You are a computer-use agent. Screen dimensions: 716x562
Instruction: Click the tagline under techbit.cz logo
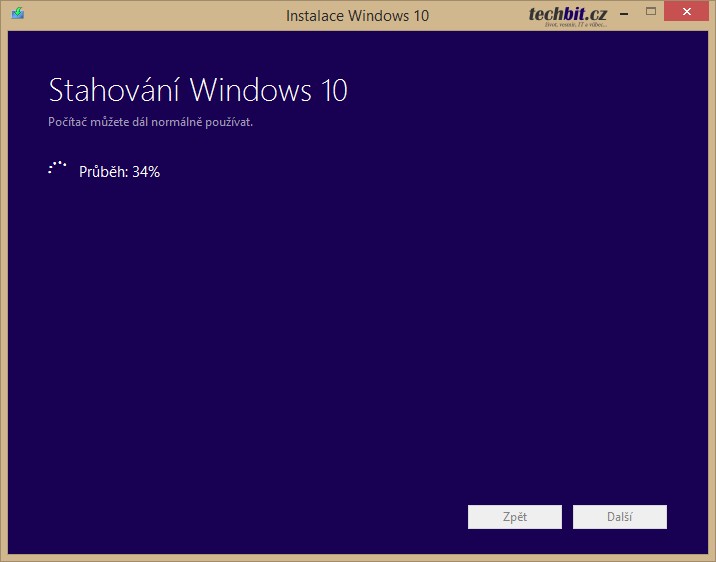tap(576, 25)
